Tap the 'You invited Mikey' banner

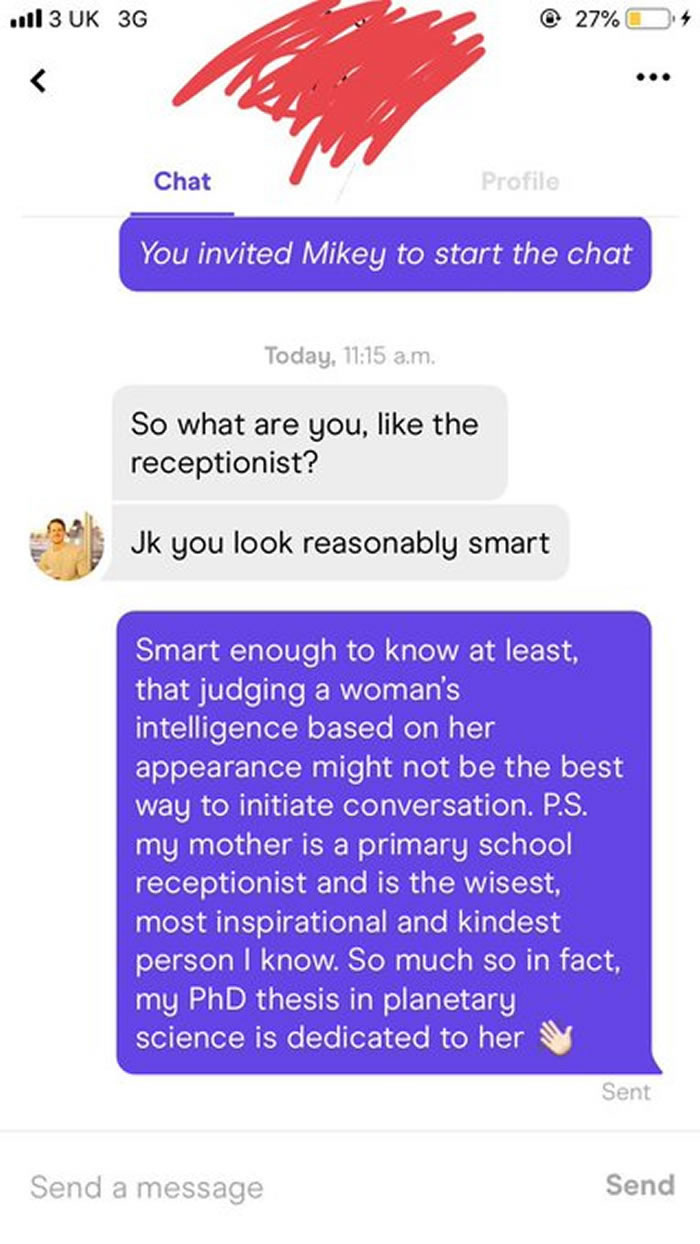tap(386, 253)
